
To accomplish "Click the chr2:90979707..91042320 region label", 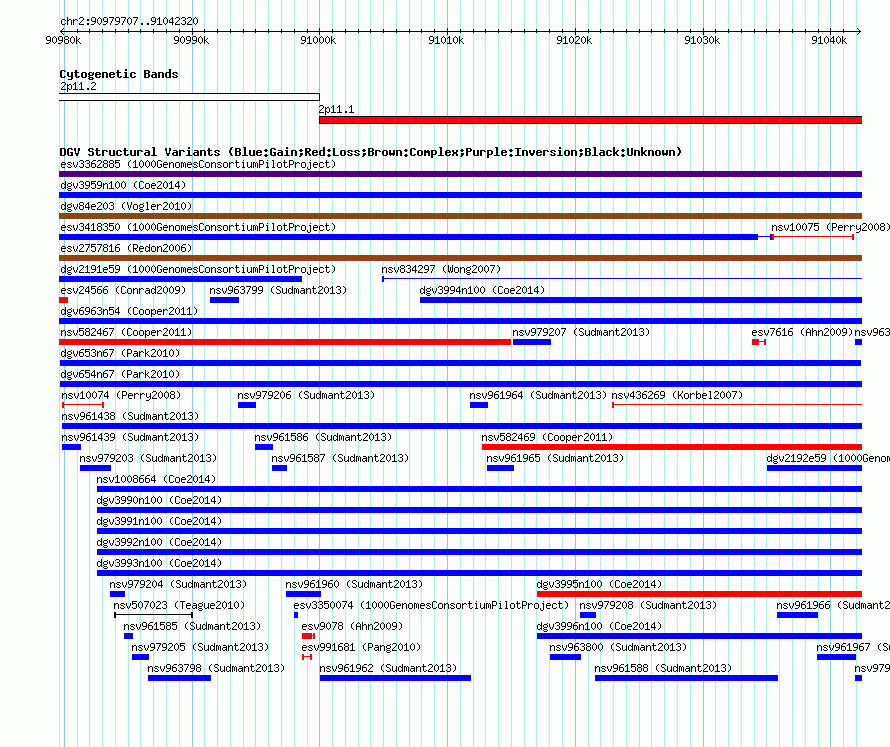I will tap(129, 21).
